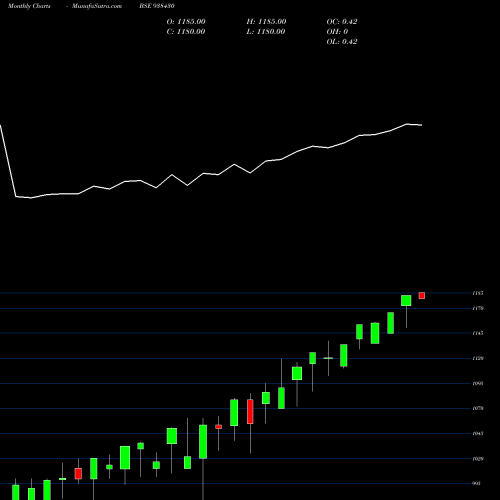Select the 'O: 1185.00' open value
The height and width of the screenshot is (500, 500).
(x=186, y=22)
